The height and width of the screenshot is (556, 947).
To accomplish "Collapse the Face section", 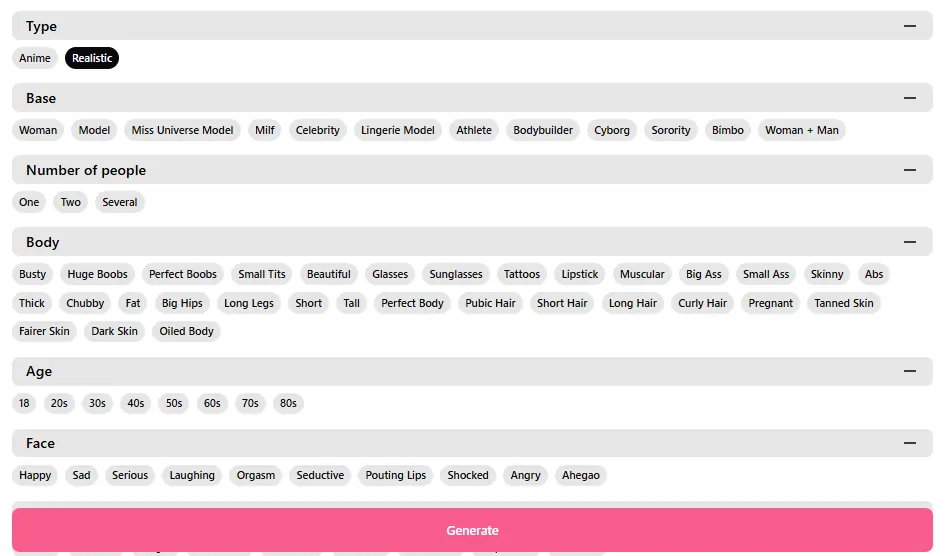I will click(x=909, y=443).
